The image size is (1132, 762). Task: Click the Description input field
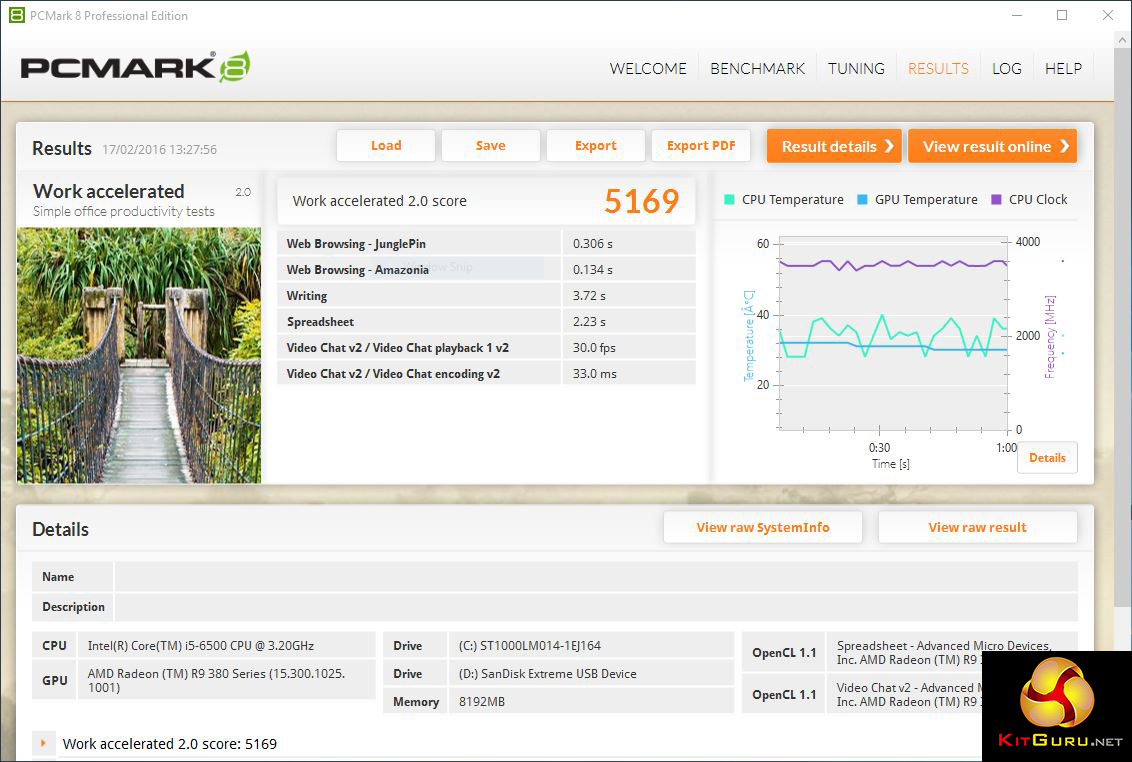pos(596,607)
